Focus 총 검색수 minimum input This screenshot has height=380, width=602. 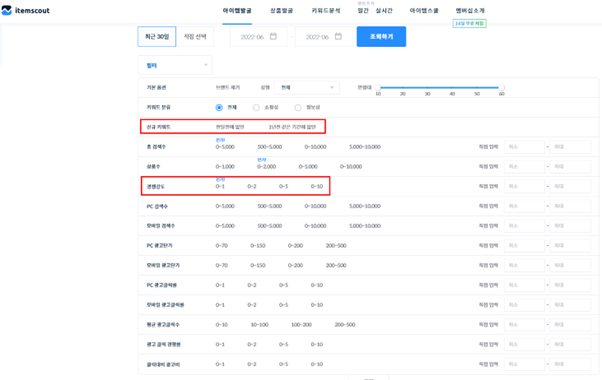coord(524,147)
